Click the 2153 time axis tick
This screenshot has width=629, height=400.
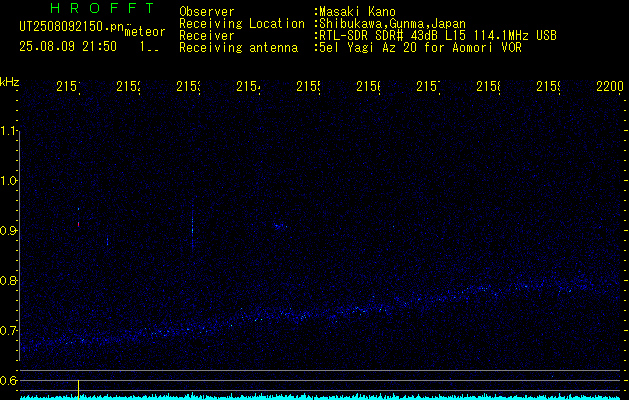188,86
